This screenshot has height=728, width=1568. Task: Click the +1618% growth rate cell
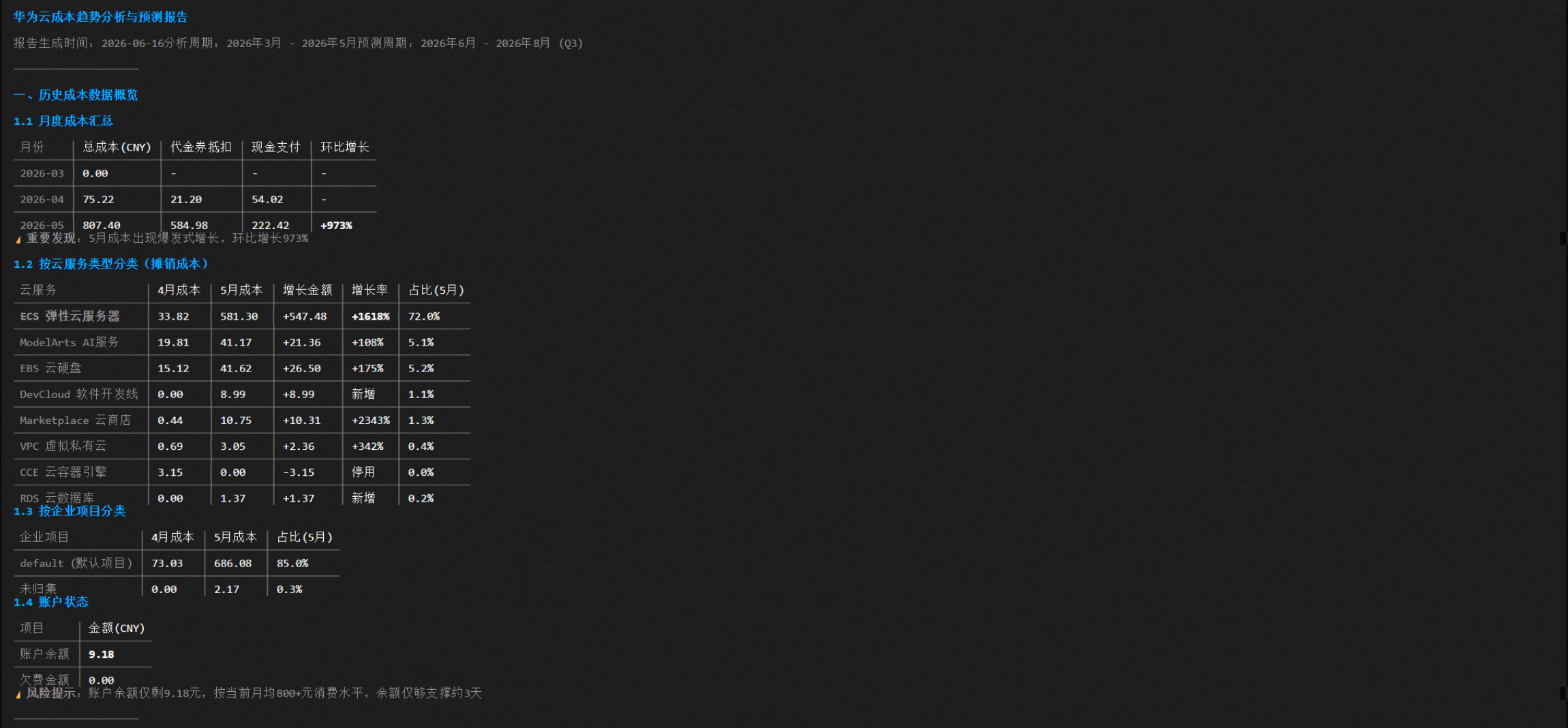(371, 316)
